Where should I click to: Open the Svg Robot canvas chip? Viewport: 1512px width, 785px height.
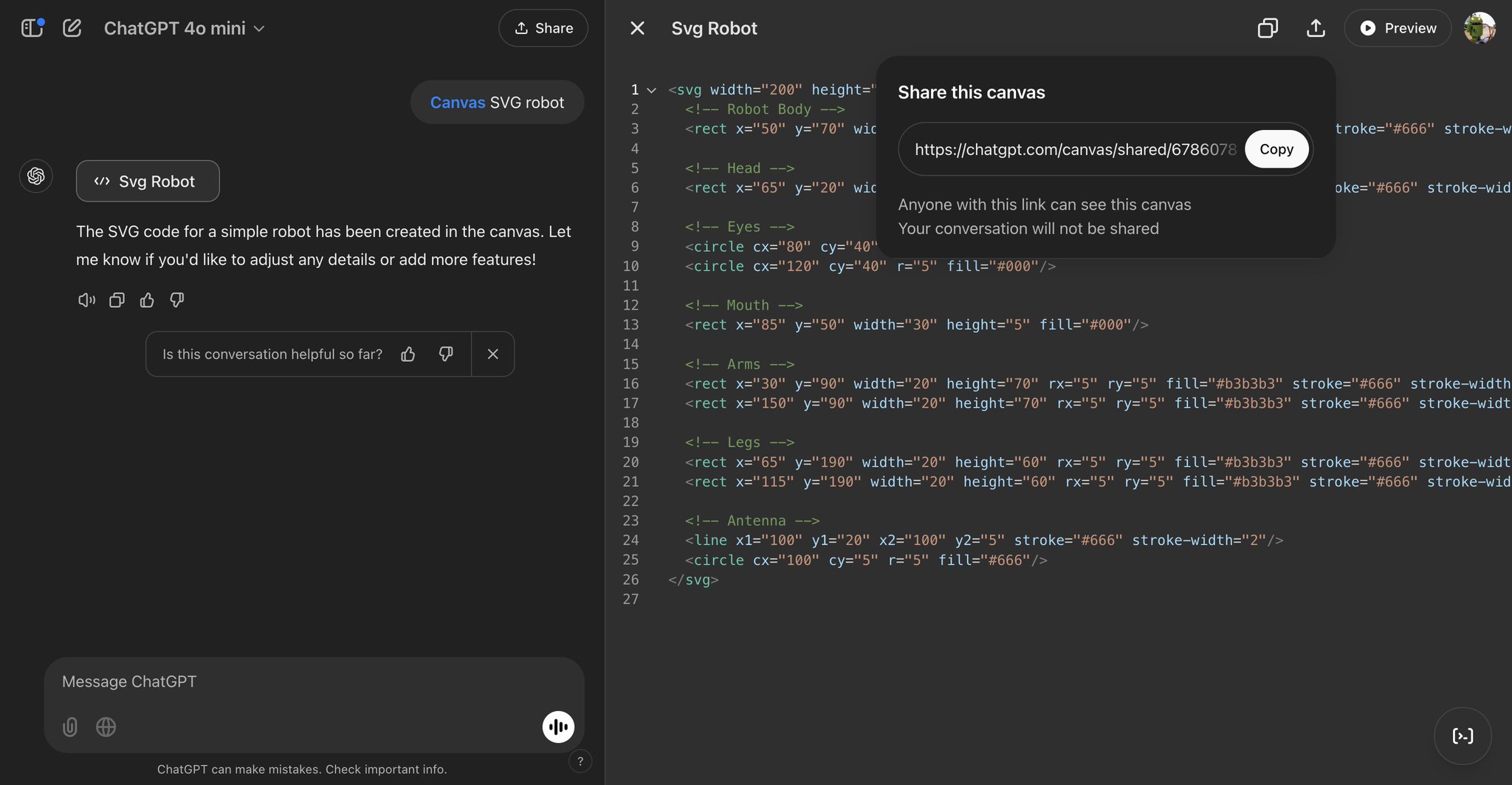tap(148, 181)
